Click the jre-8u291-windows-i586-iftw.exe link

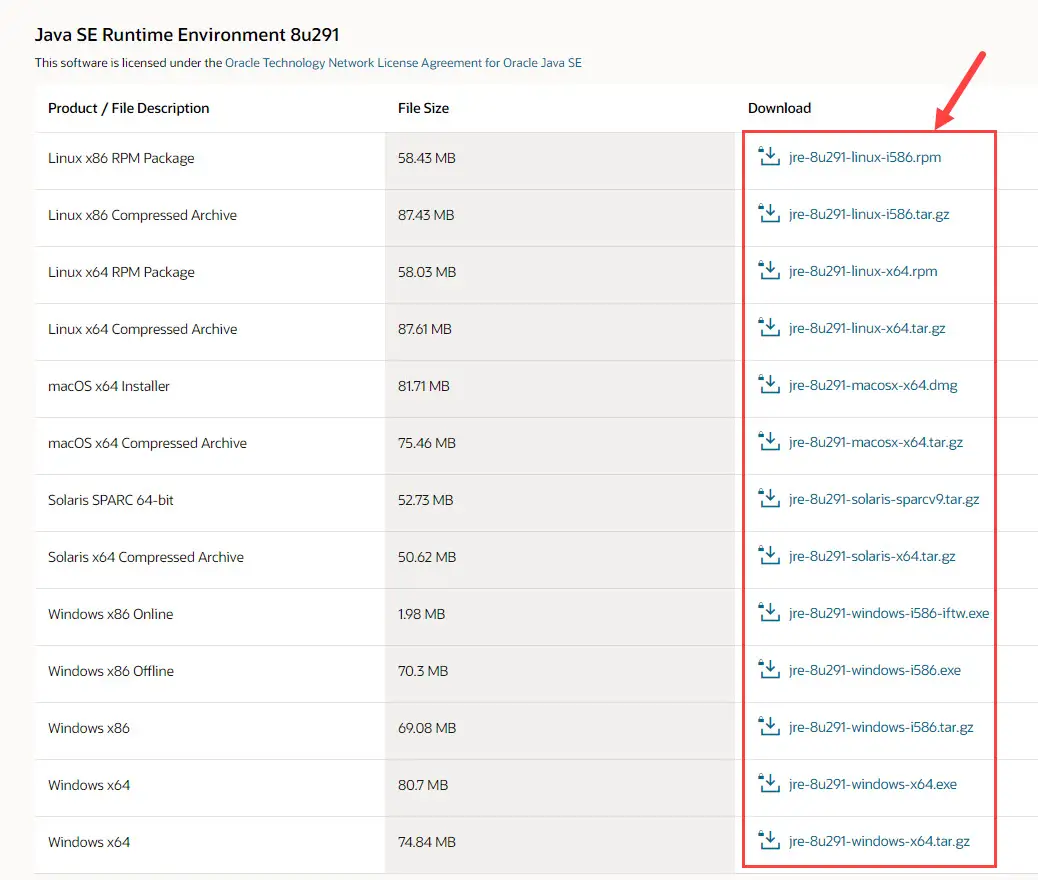click(888, 613)
